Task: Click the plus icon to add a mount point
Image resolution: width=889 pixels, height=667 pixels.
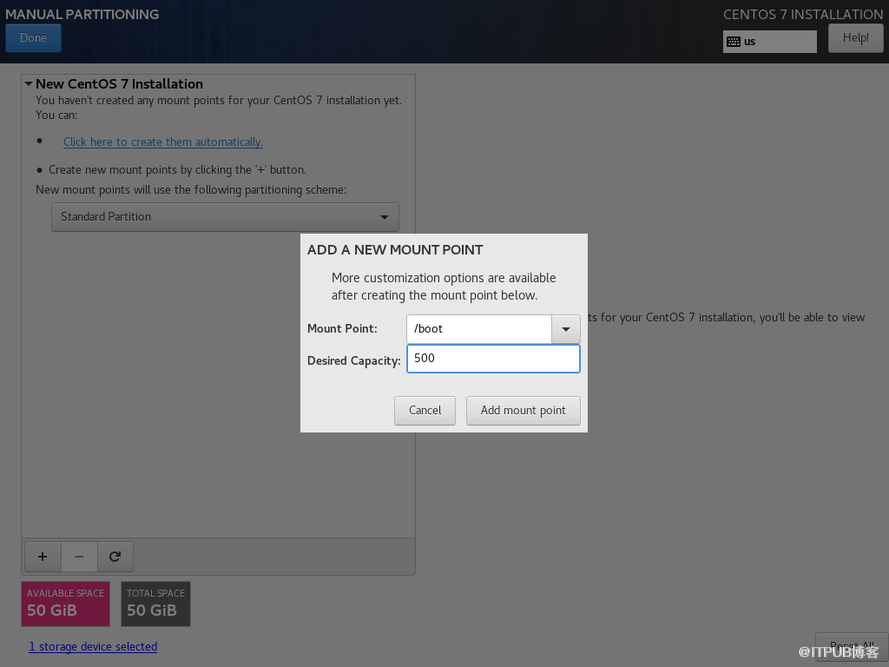Action: (x=42, y=556)
